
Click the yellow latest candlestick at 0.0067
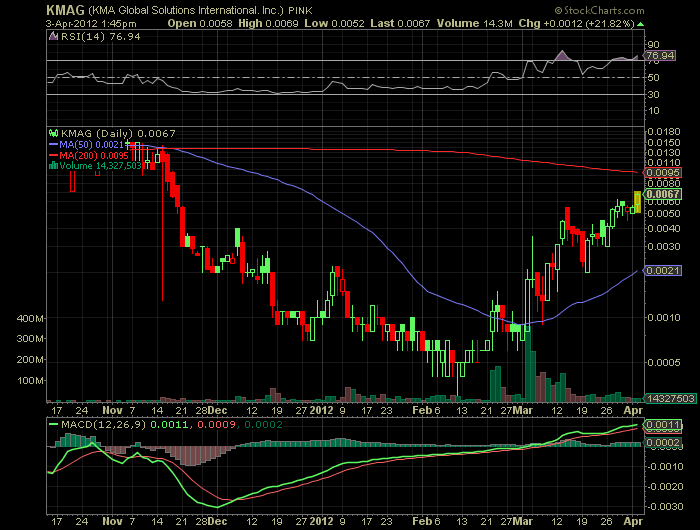[637, 201]
